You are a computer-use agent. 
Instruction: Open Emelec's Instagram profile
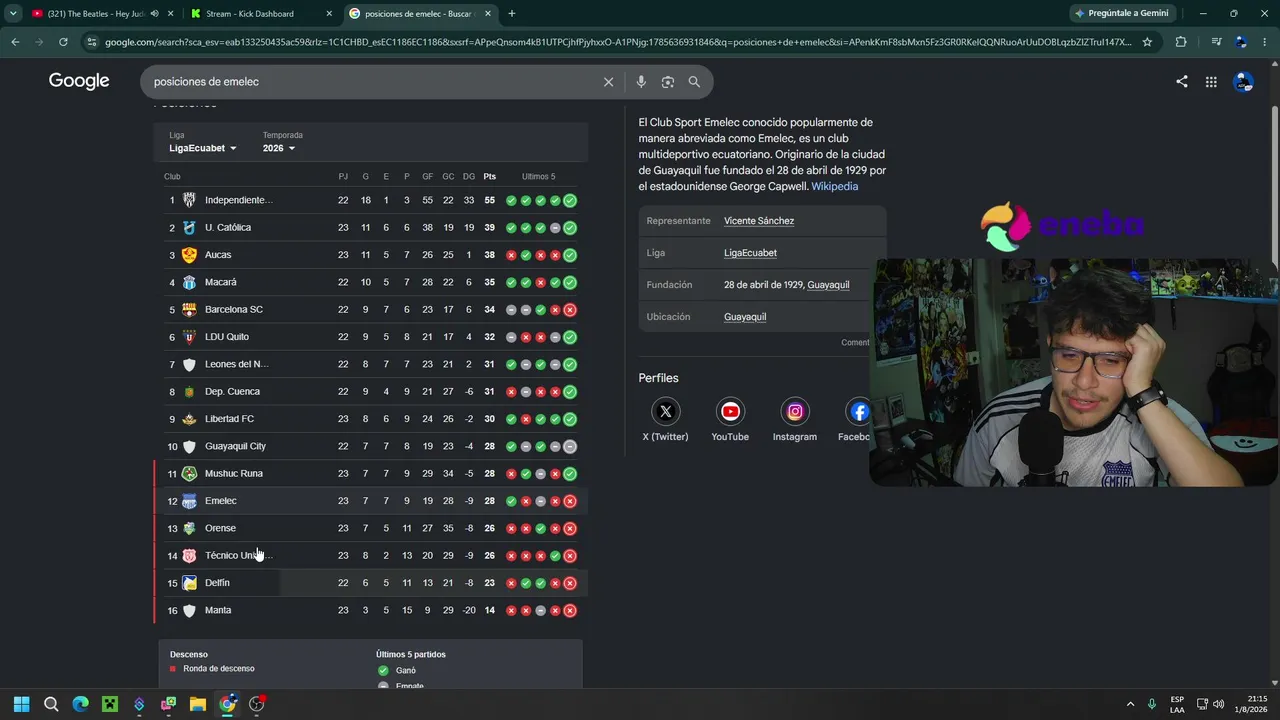click(795, 420)
